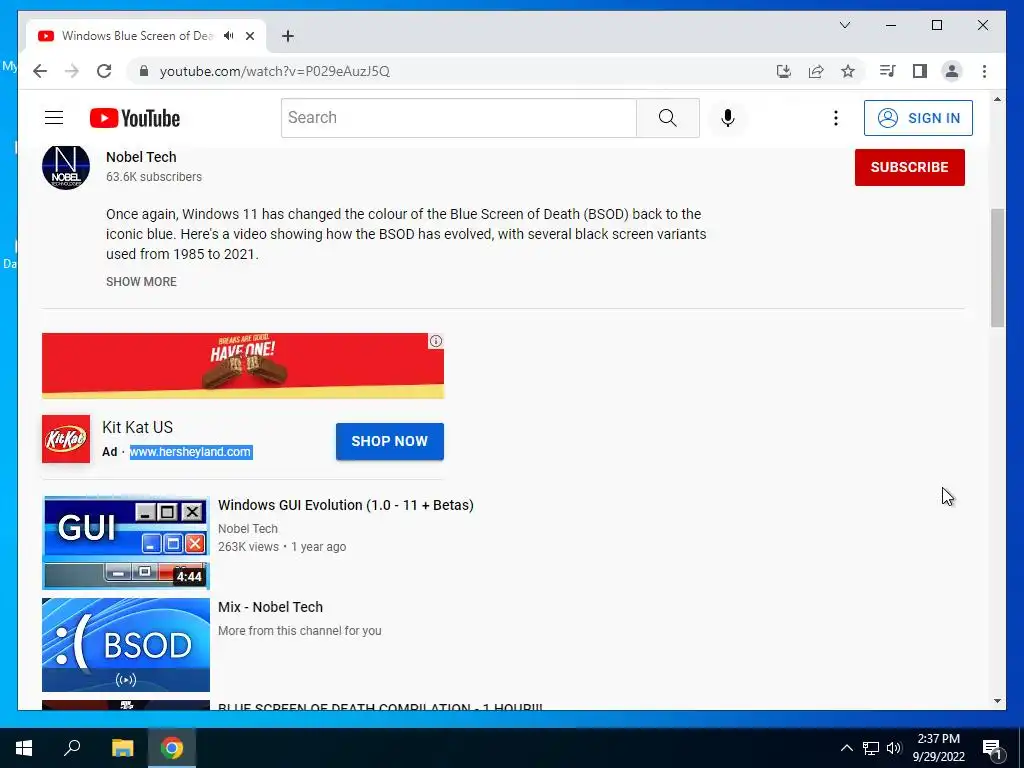Image resolution: width=1024 pixels, height=768 pixels.
Task: Open network icon in system tray
Action: pos(871,748)
